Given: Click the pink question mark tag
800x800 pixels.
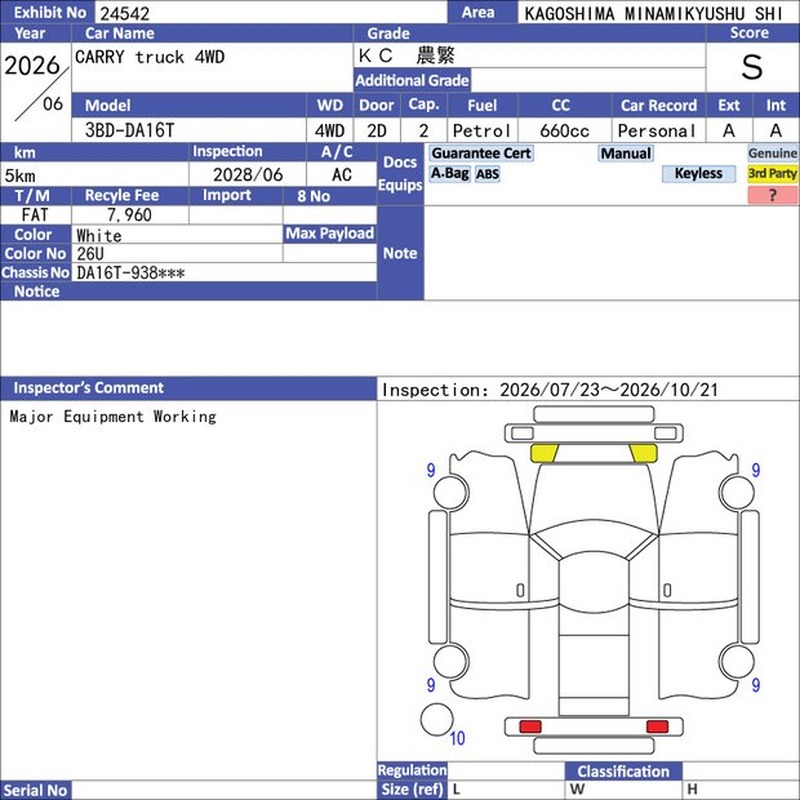Looking at the screenshot, I should [x=772, y=195].
